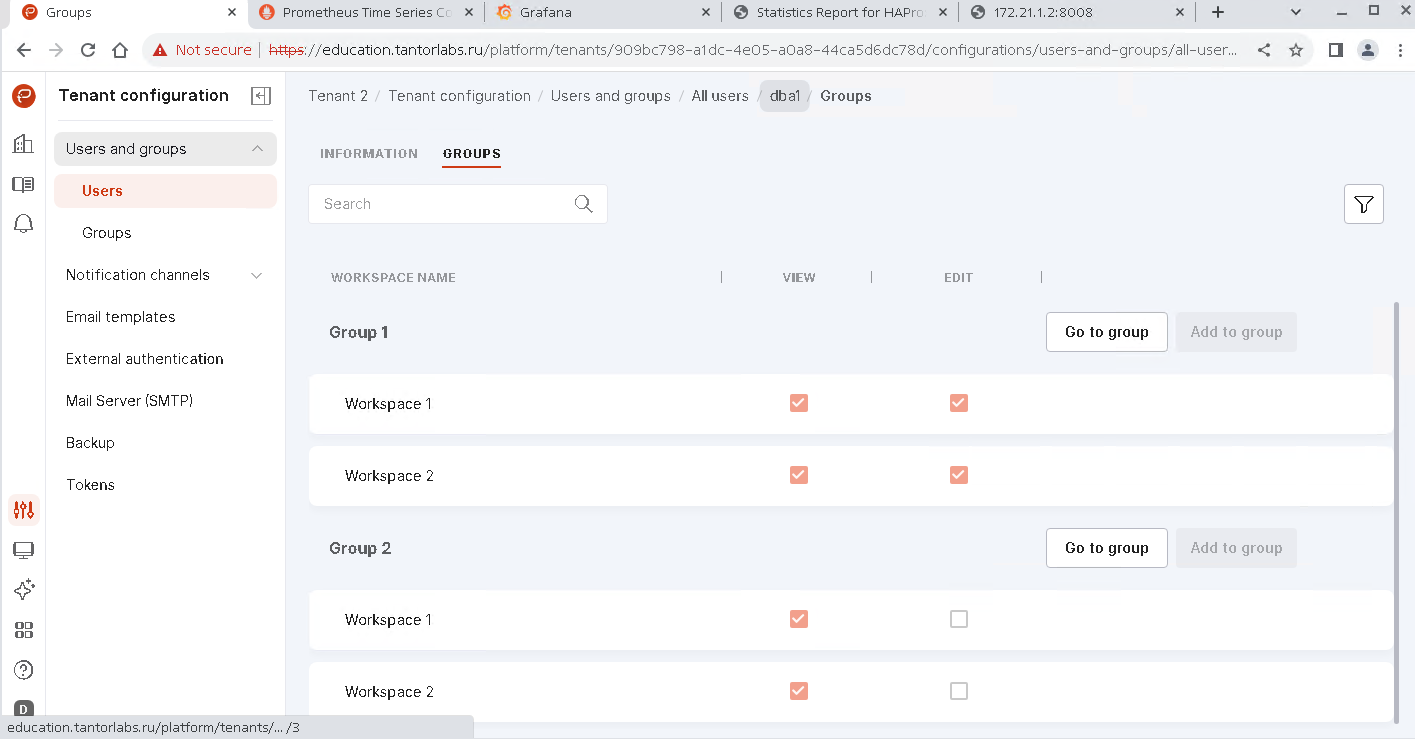Expand the Notification channels menu
The width and height of the screenshot is (1415, 739).
point(257,275)
